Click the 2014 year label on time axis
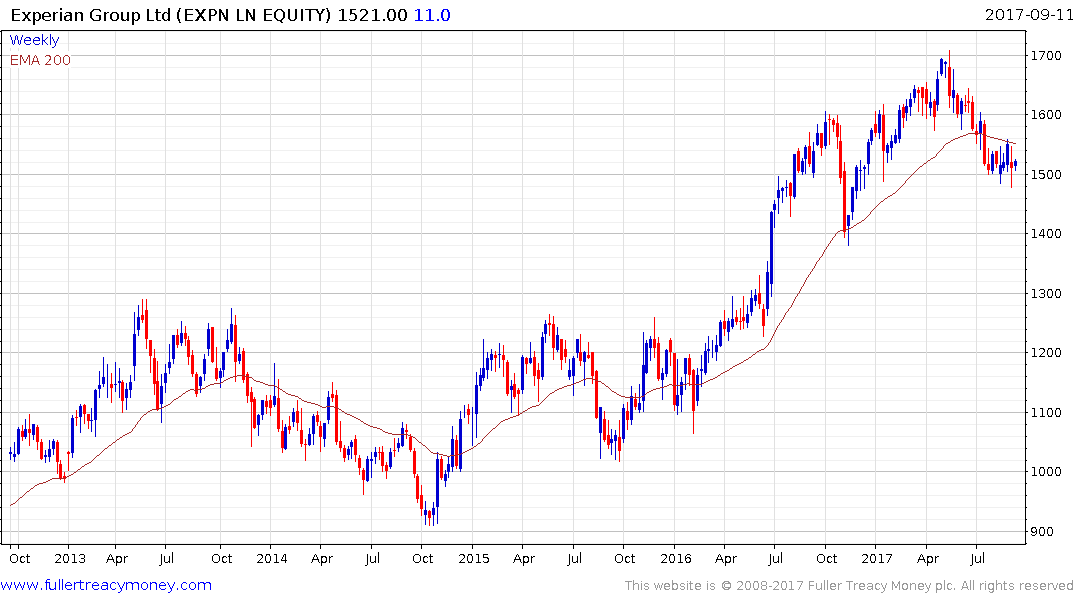 click(x=271, y=558)
